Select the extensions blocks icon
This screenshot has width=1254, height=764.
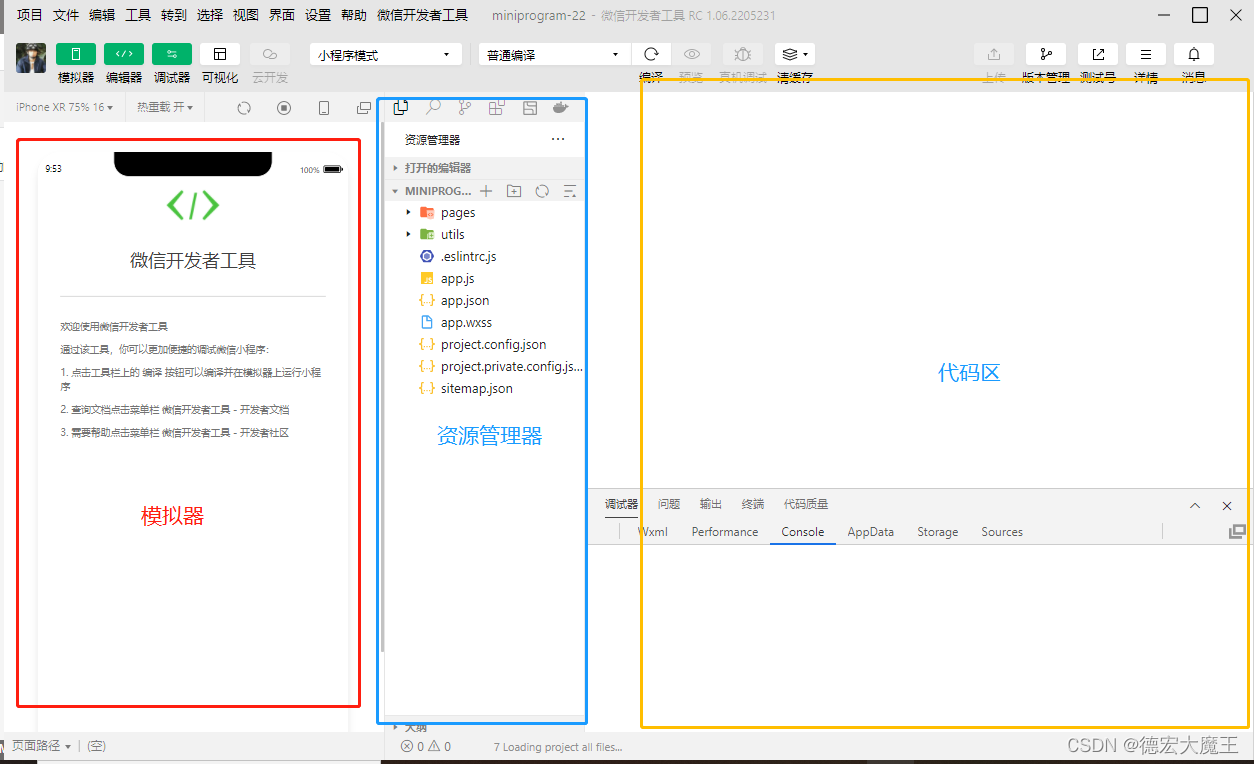click(497, 108)
